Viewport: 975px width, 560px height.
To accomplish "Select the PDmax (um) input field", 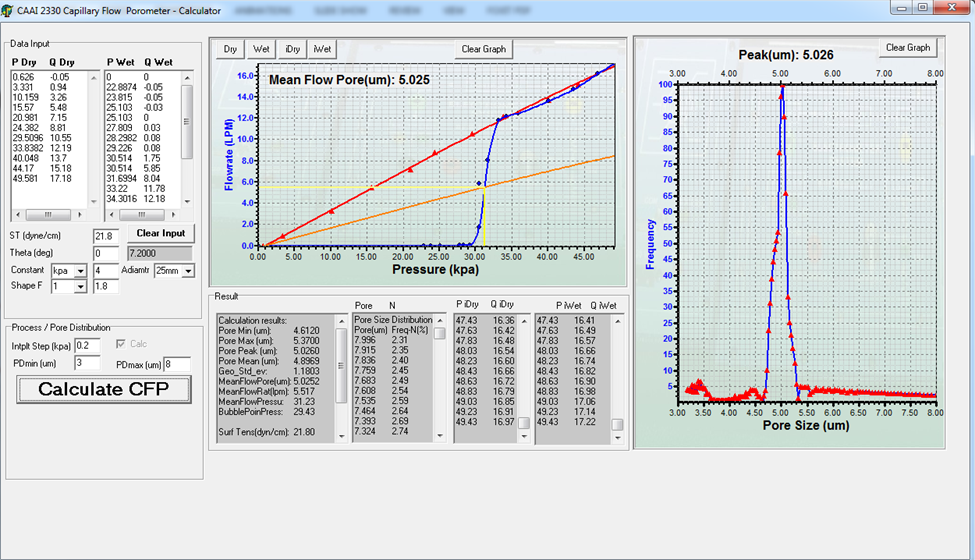I will point(177,364).
